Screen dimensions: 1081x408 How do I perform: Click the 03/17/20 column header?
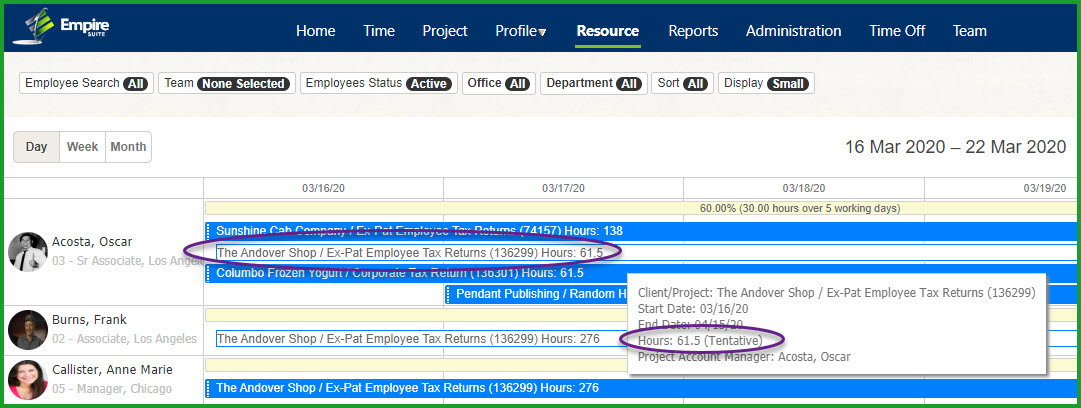[x=563, y=187]
